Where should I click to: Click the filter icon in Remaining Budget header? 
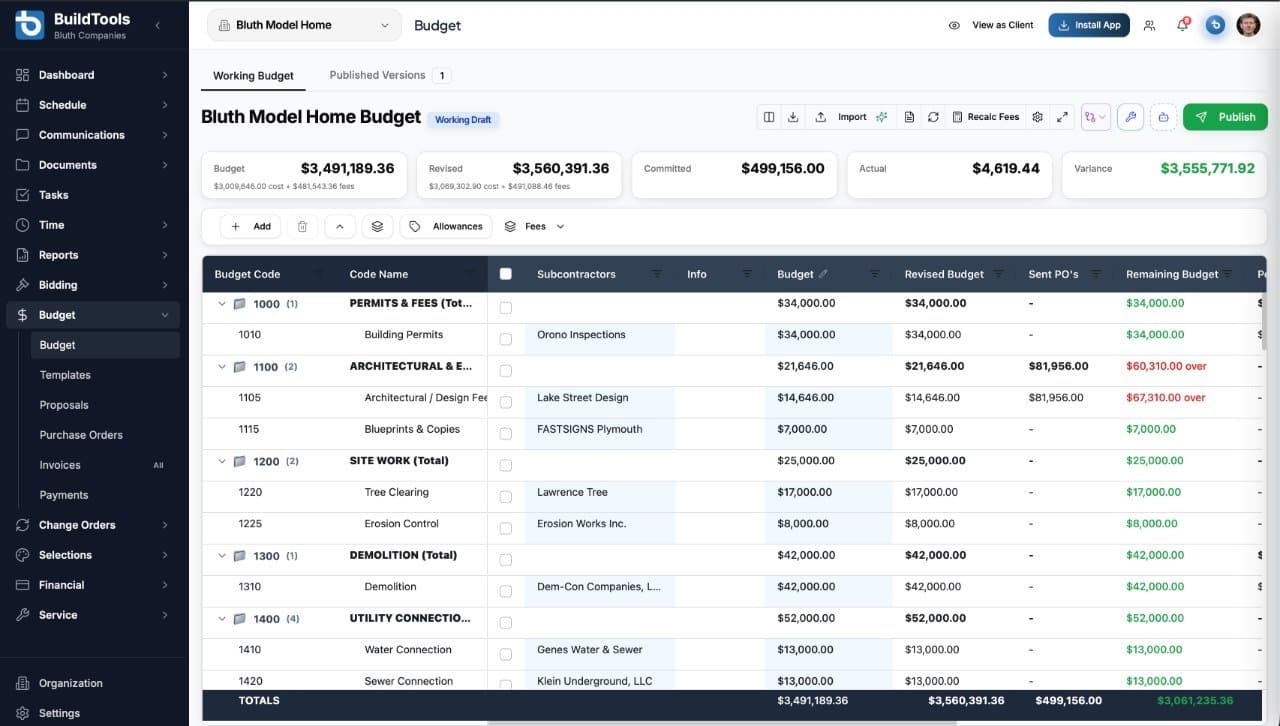pos(1228,274)
